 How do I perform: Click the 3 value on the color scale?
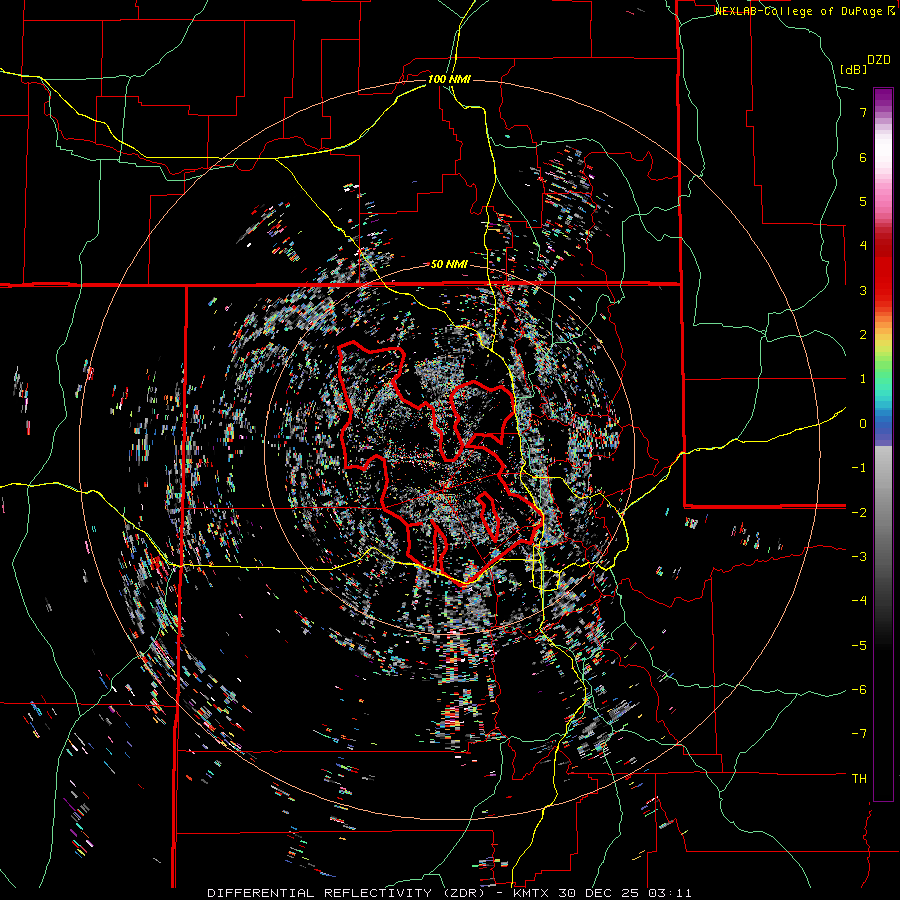(x=863, y=290)
